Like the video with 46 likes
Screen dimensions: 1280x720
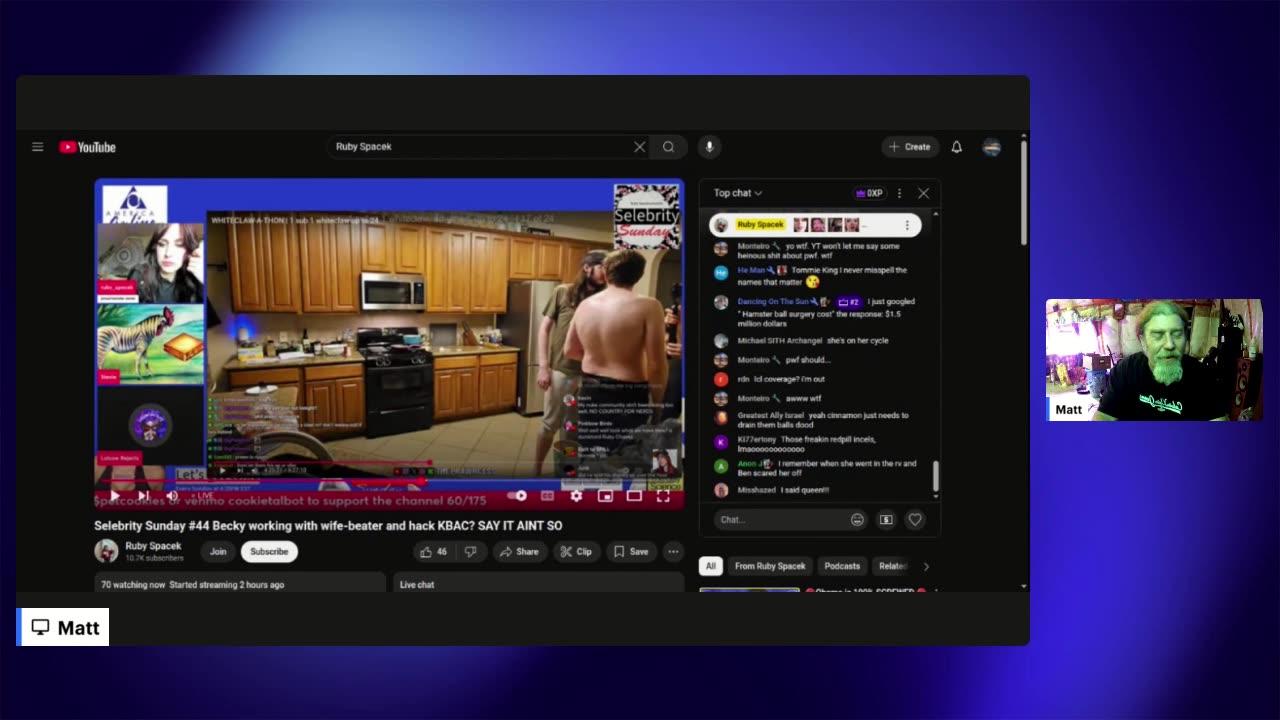[x=434, y=551]
